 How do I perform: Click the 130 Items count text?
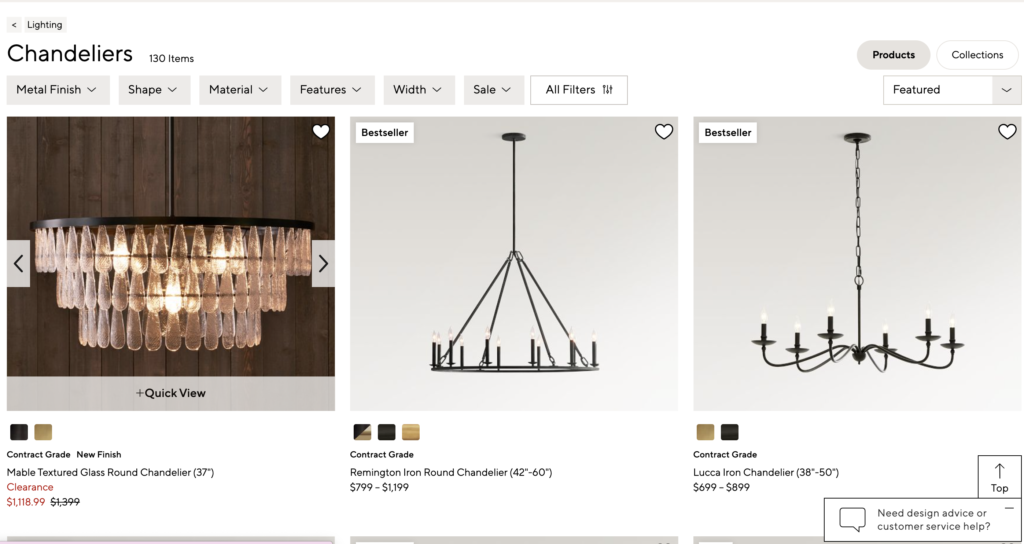171,59
